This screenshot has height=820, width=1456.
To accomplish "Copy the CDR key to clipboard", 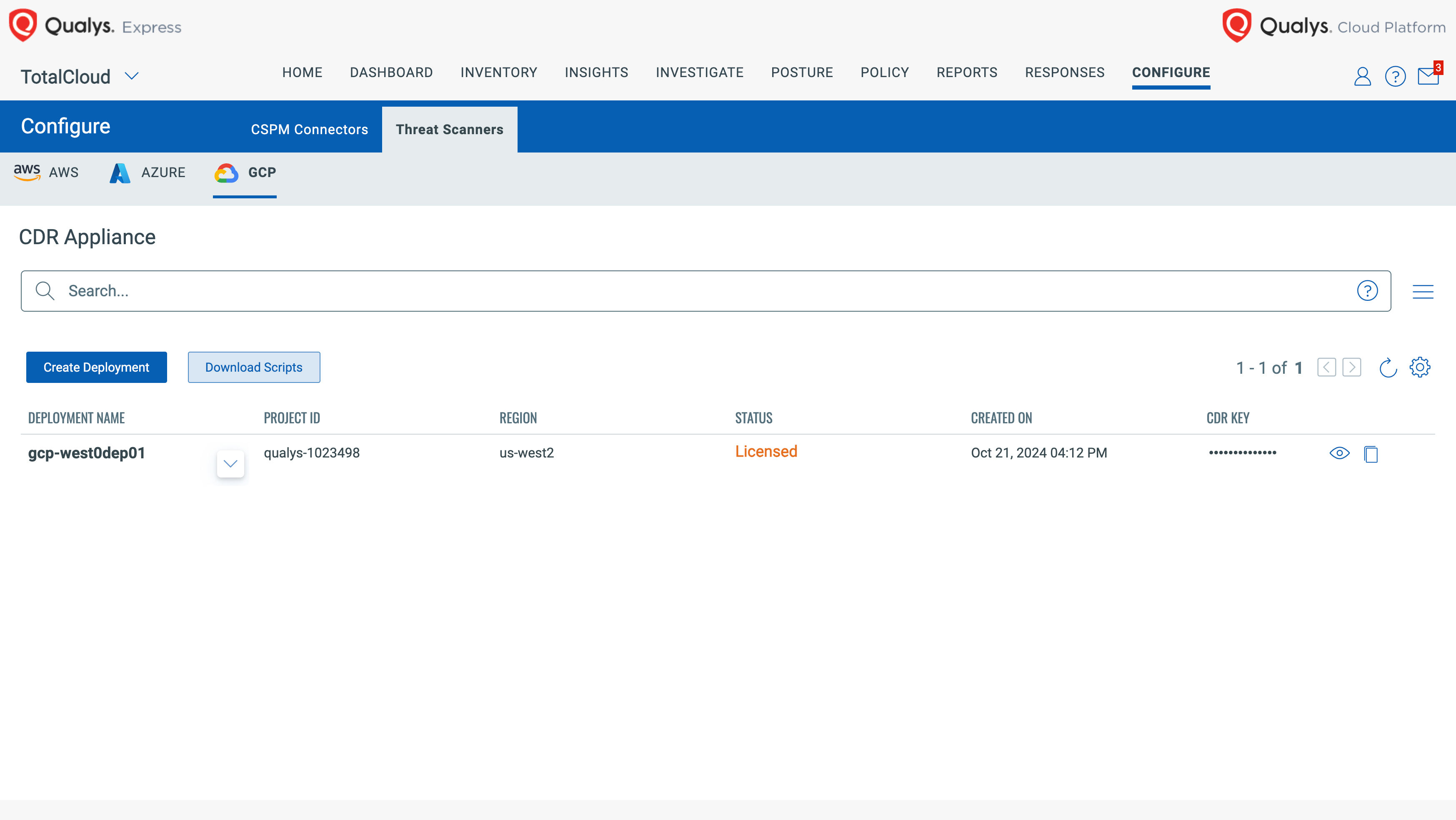I will point(1371,454).
